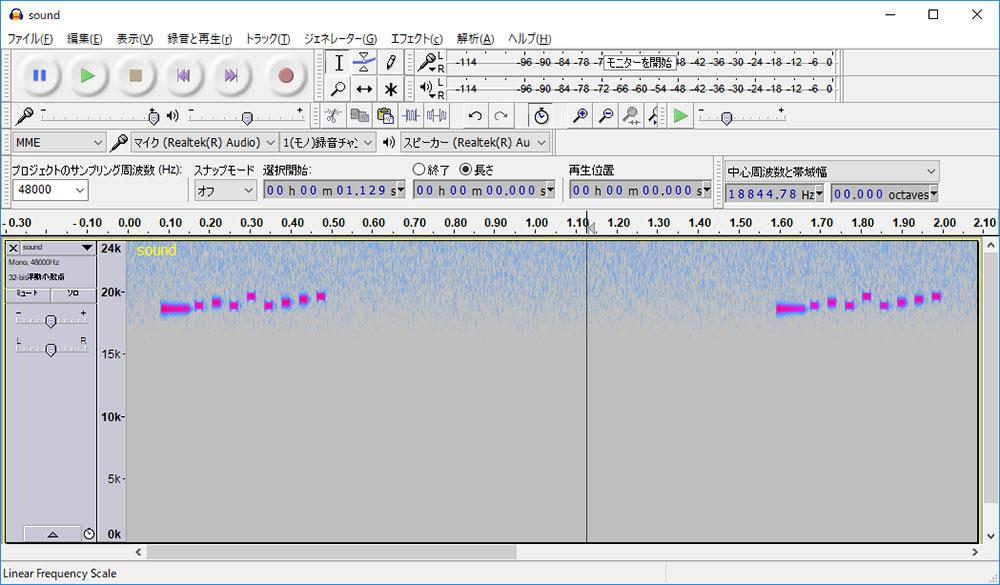Click the モニターを開始 meter button
The width and height of the screenshot is (1000, 585).
coord(640,62)
